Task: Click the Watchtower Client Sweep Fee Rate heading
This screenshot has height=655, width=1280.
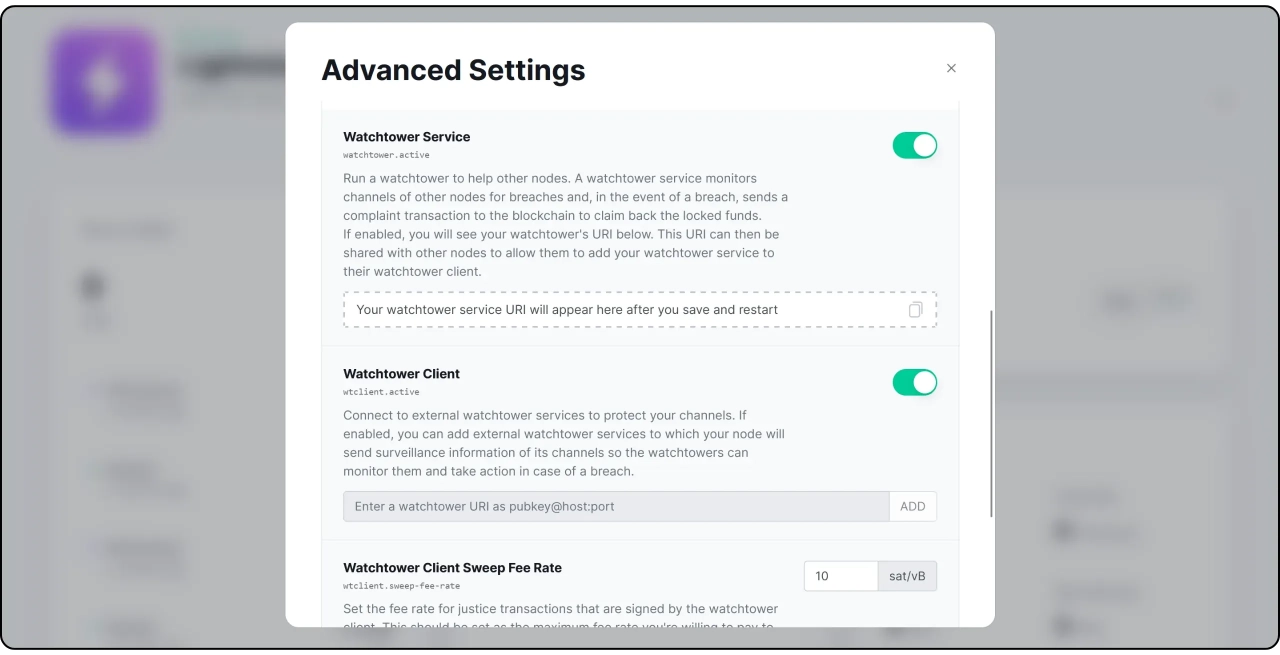Action: [452, 568]
